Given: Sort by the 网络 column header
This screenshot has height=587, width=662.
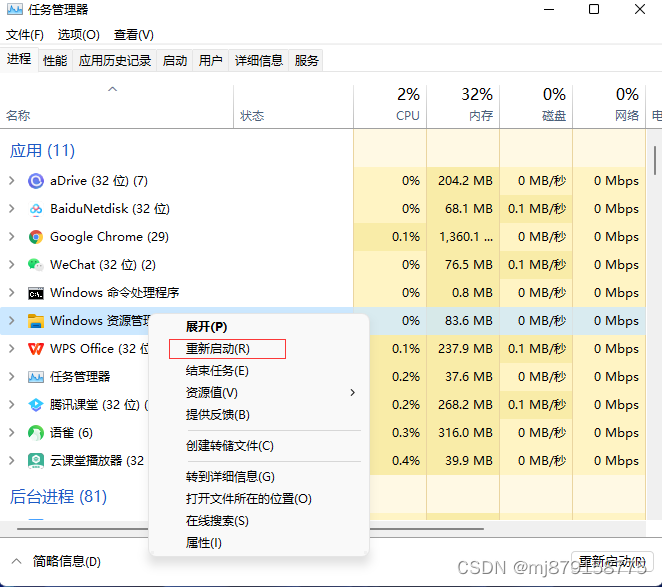Looking at the screenshot, I should click(x=609, y=106).
